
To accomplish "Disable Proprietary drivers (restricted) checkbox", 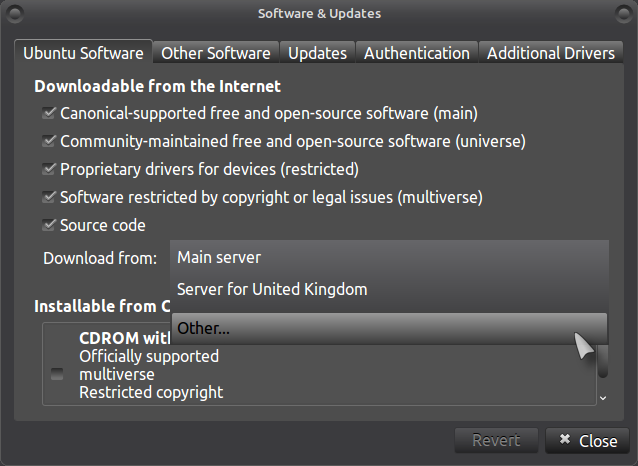I will [49, 169].
